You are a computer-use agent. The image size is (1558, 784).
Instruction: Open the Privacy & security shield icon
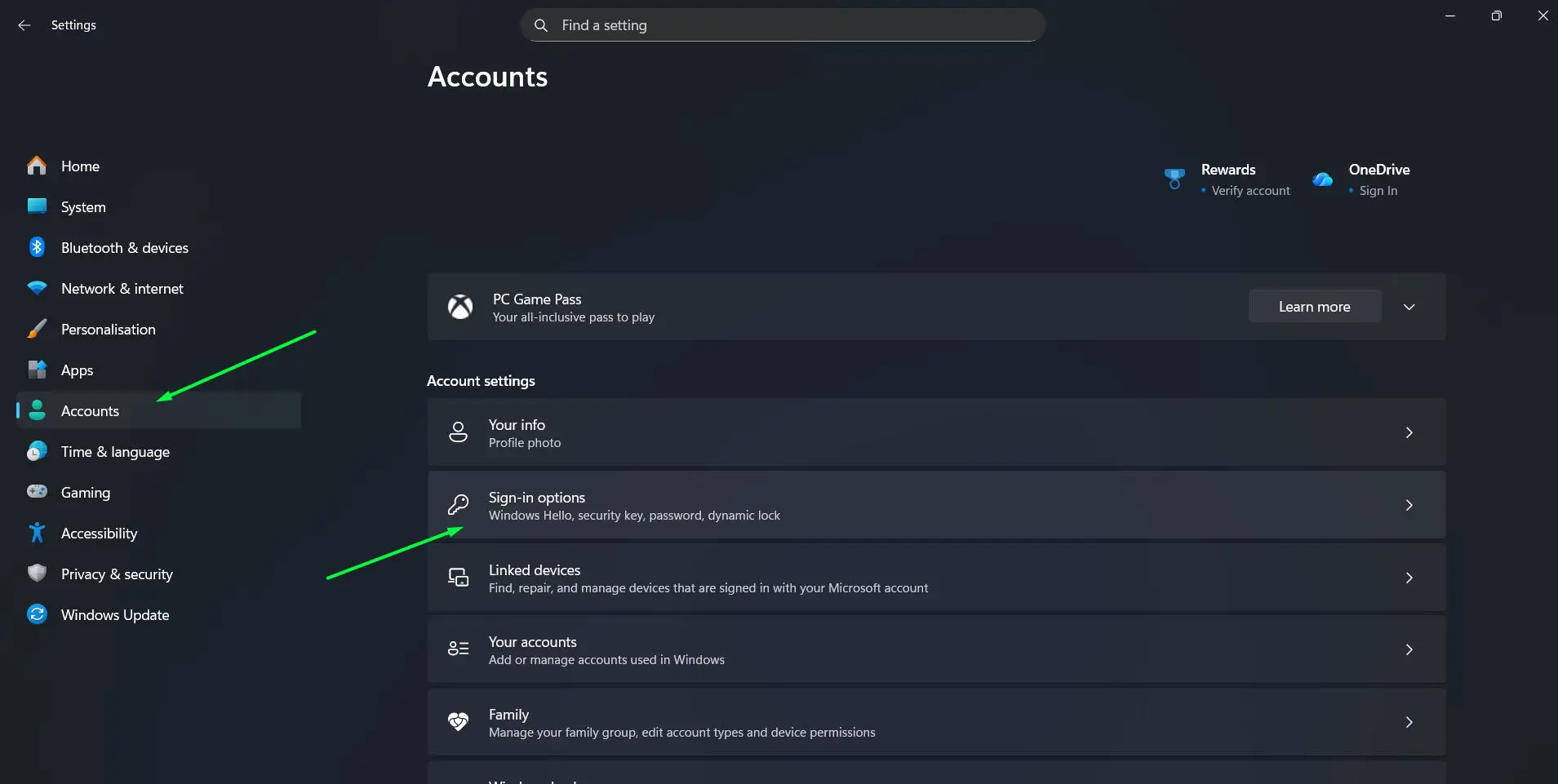(37, 574)
